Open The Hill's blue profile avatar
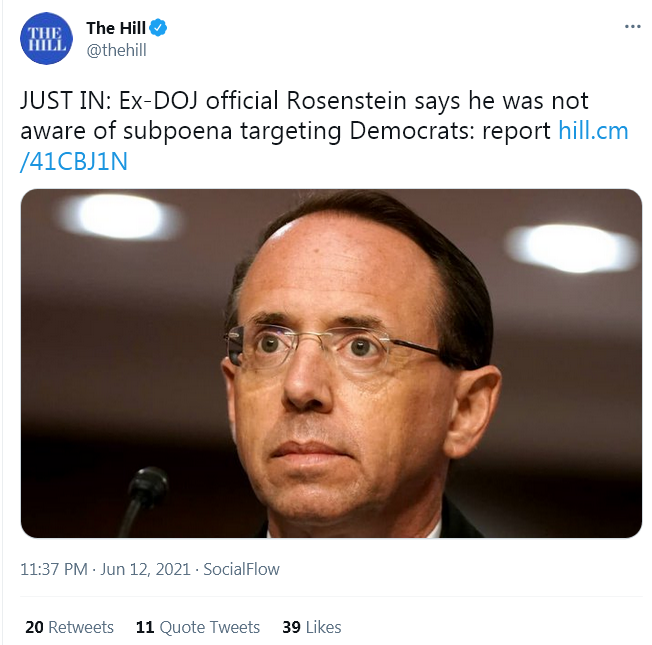Screen dimensions: 652x645 [x=46, y=38]
